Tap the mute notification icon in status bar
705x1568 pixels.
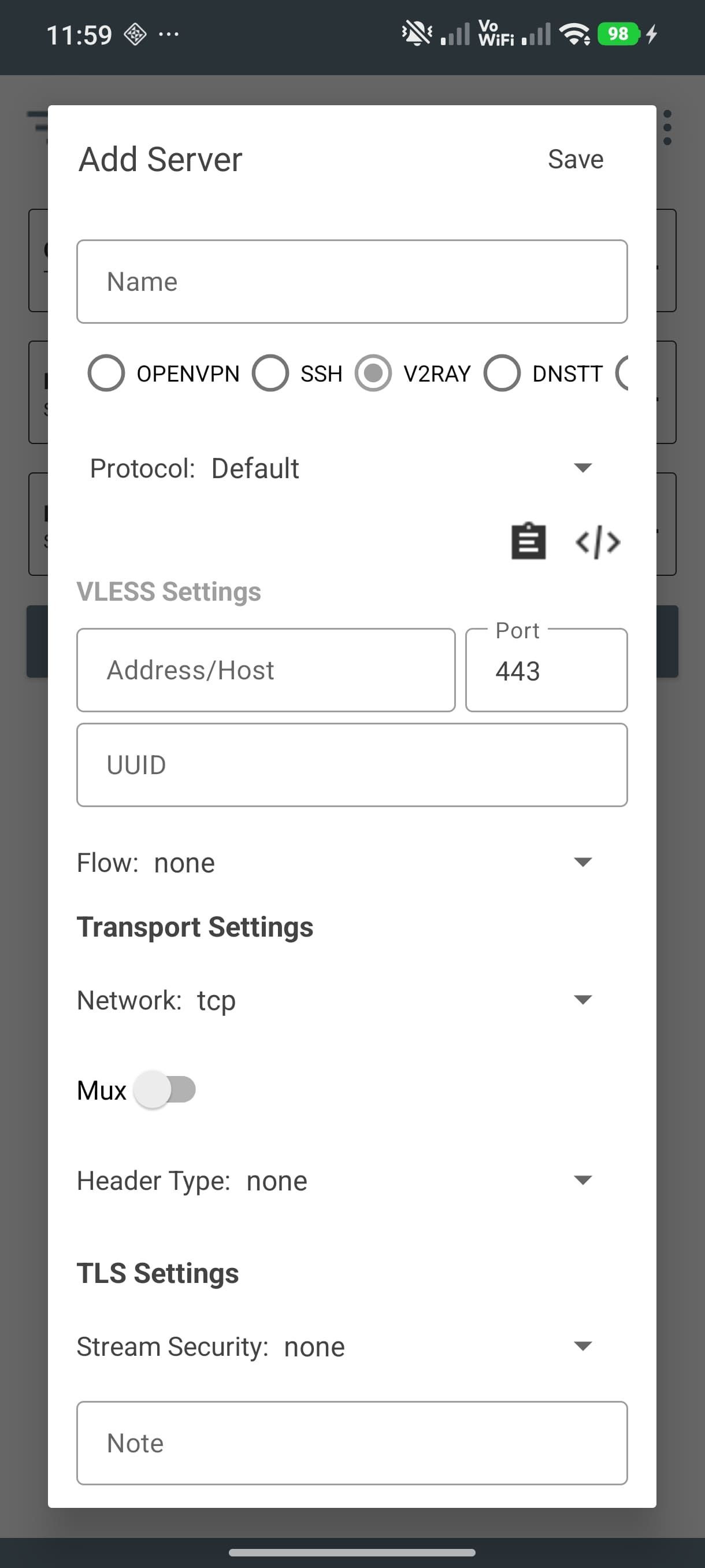416,34
